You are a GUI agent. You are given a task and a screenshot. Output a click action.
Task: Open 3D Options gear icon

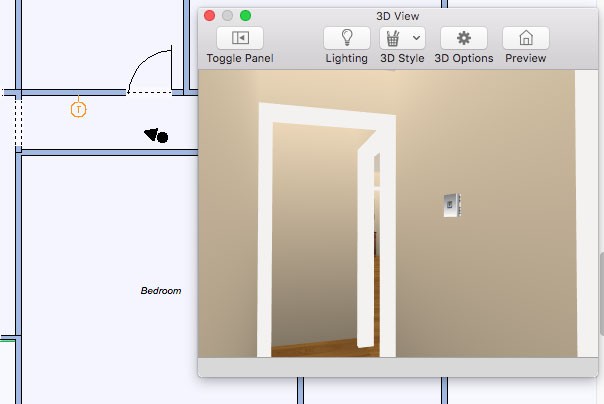click(x=464, y=38)
